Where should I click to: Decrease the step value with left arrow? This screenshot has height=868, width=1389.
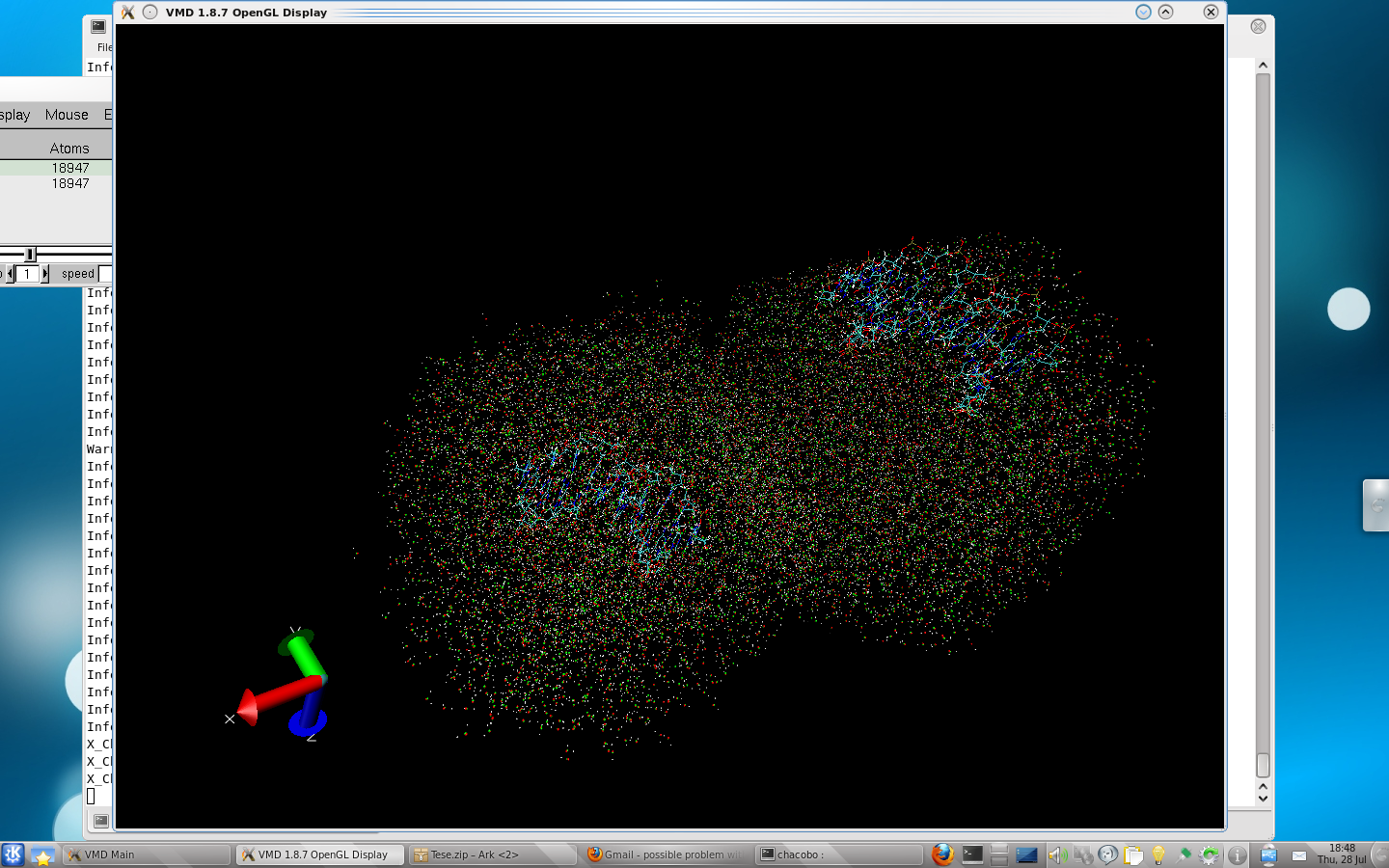(10, 274)
